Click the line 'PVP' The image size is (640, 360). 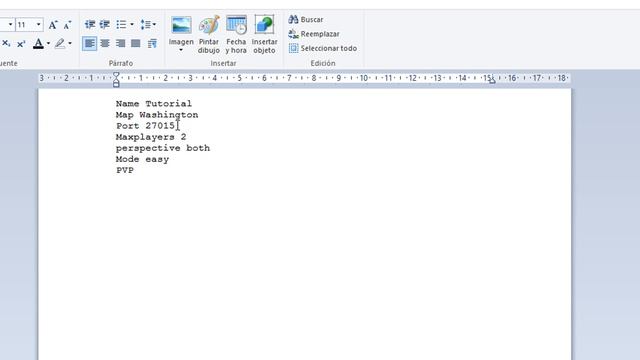(124, 170)
